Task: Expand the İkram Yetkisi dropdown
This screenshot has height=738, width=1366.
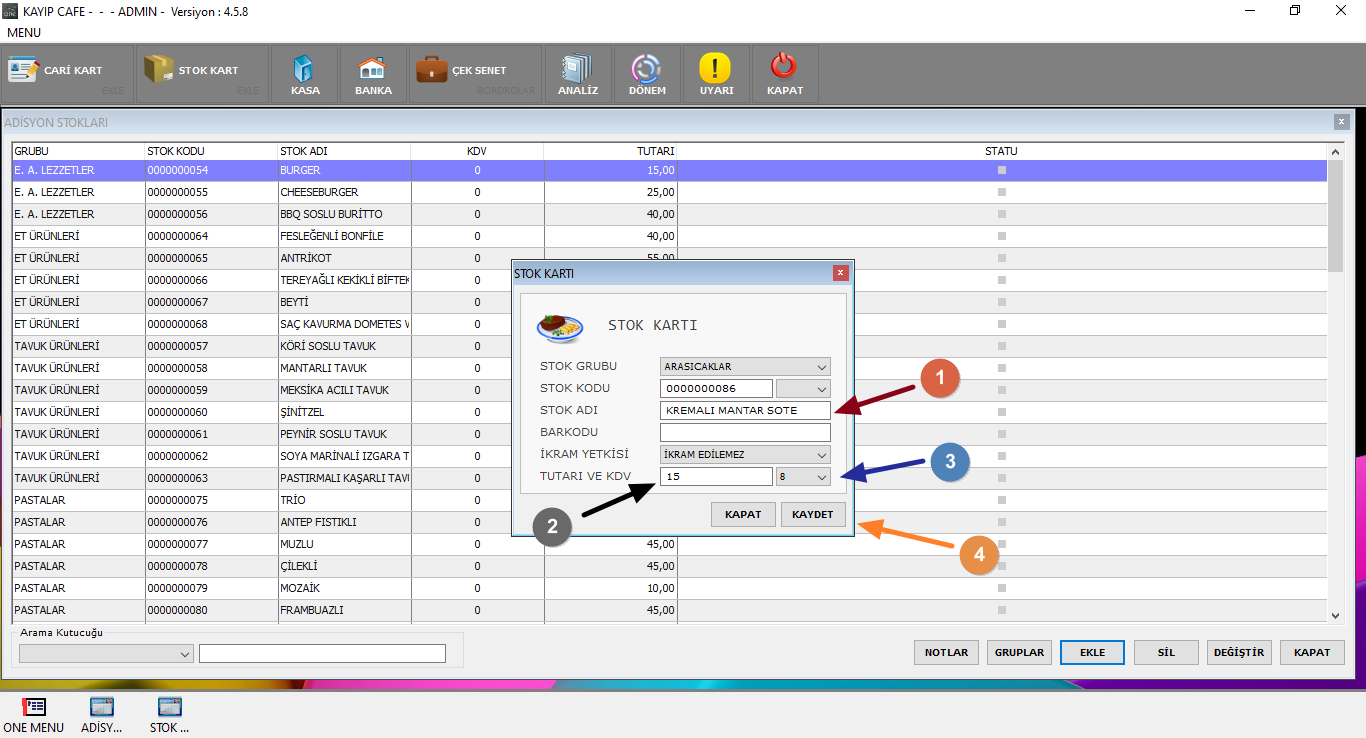Action: [x=821, y=455]
